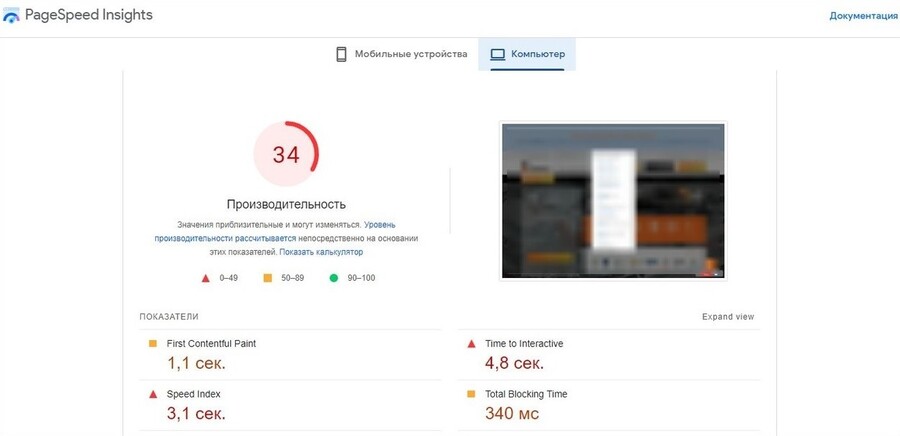This screenshot has width=900, height=436.
Task: Click the mobile phone icon
Action: [341, 54]
